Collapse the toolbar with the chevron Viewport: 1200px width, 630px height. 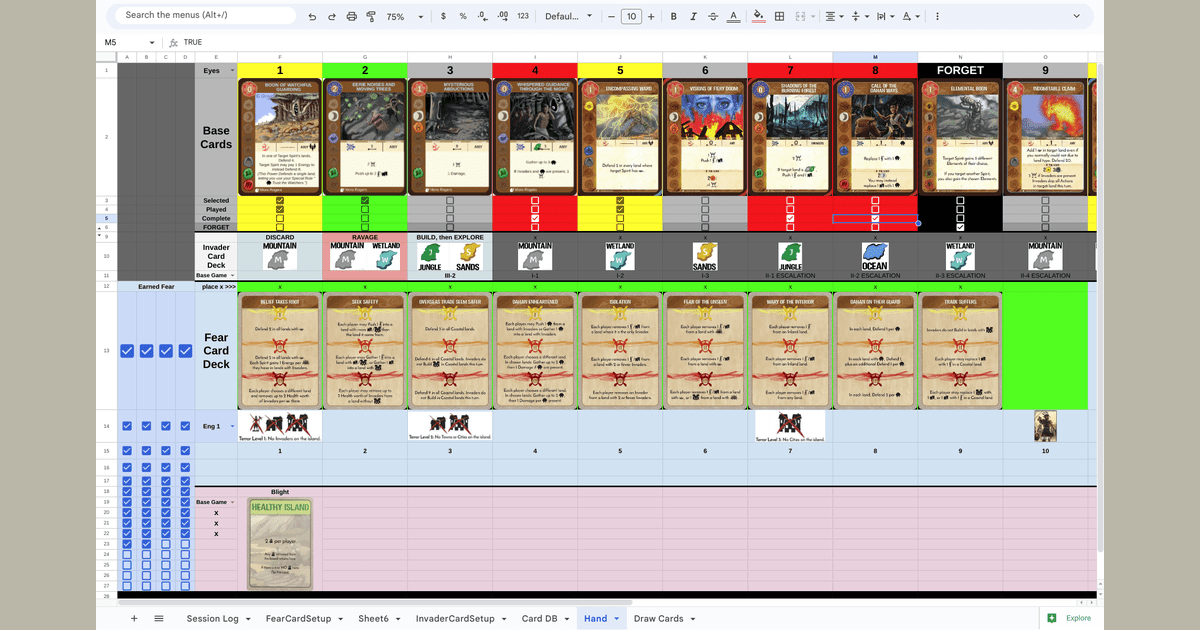click(1078, 16)
